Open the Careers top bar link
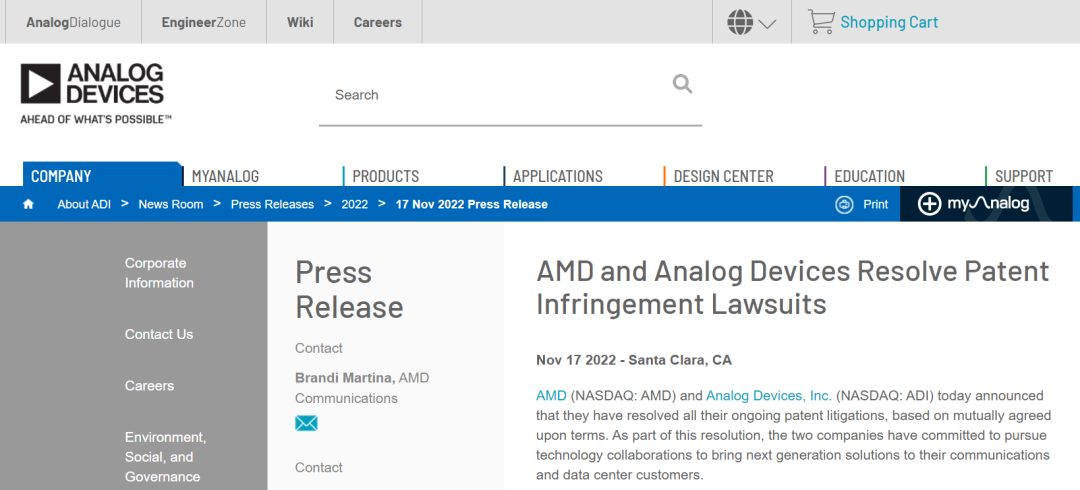This screenshot has height=490, width=1080. point(377,22)
